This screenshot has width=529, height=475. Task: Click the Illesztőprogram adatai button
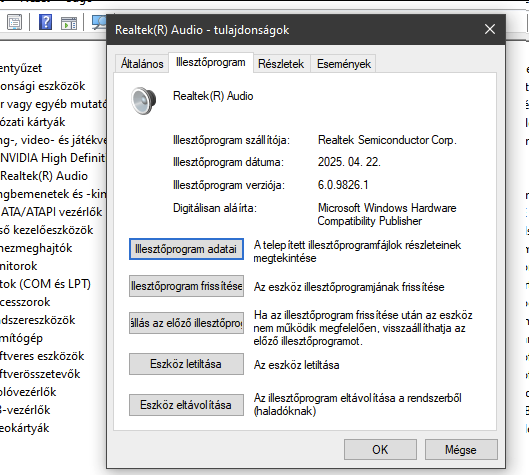(186, 249)
